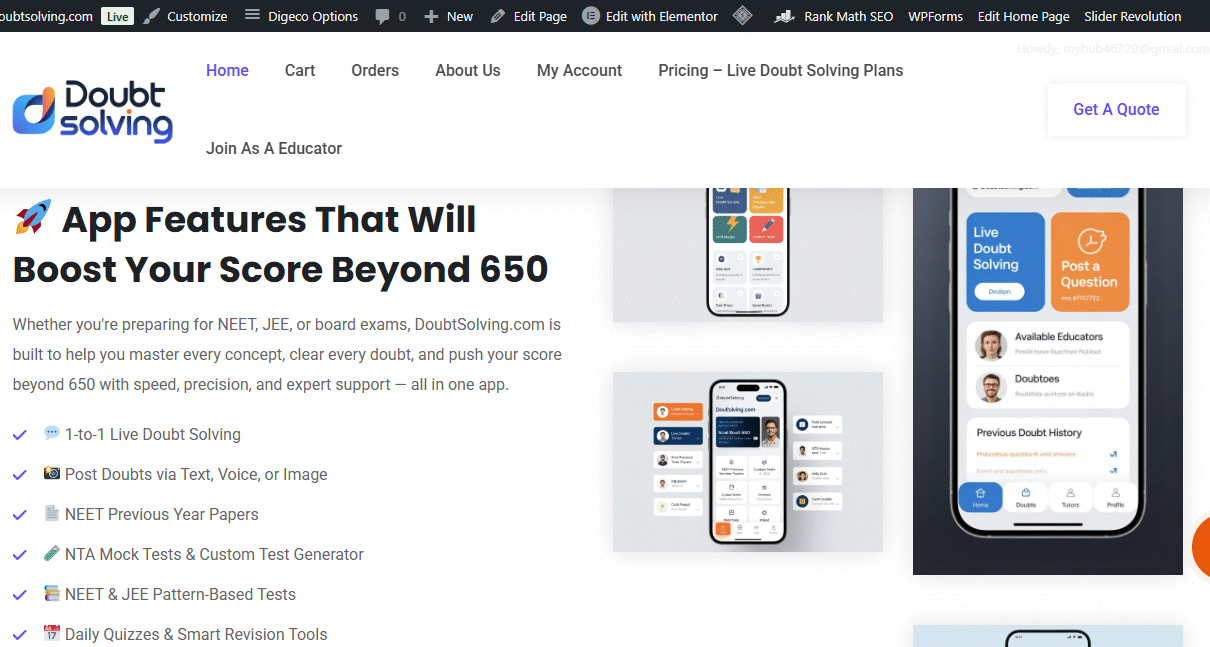This screenshot has width=1210, height=647.
Task: Click heading 'App Features That Will Boost Your Score'
Action: (280, 244)
